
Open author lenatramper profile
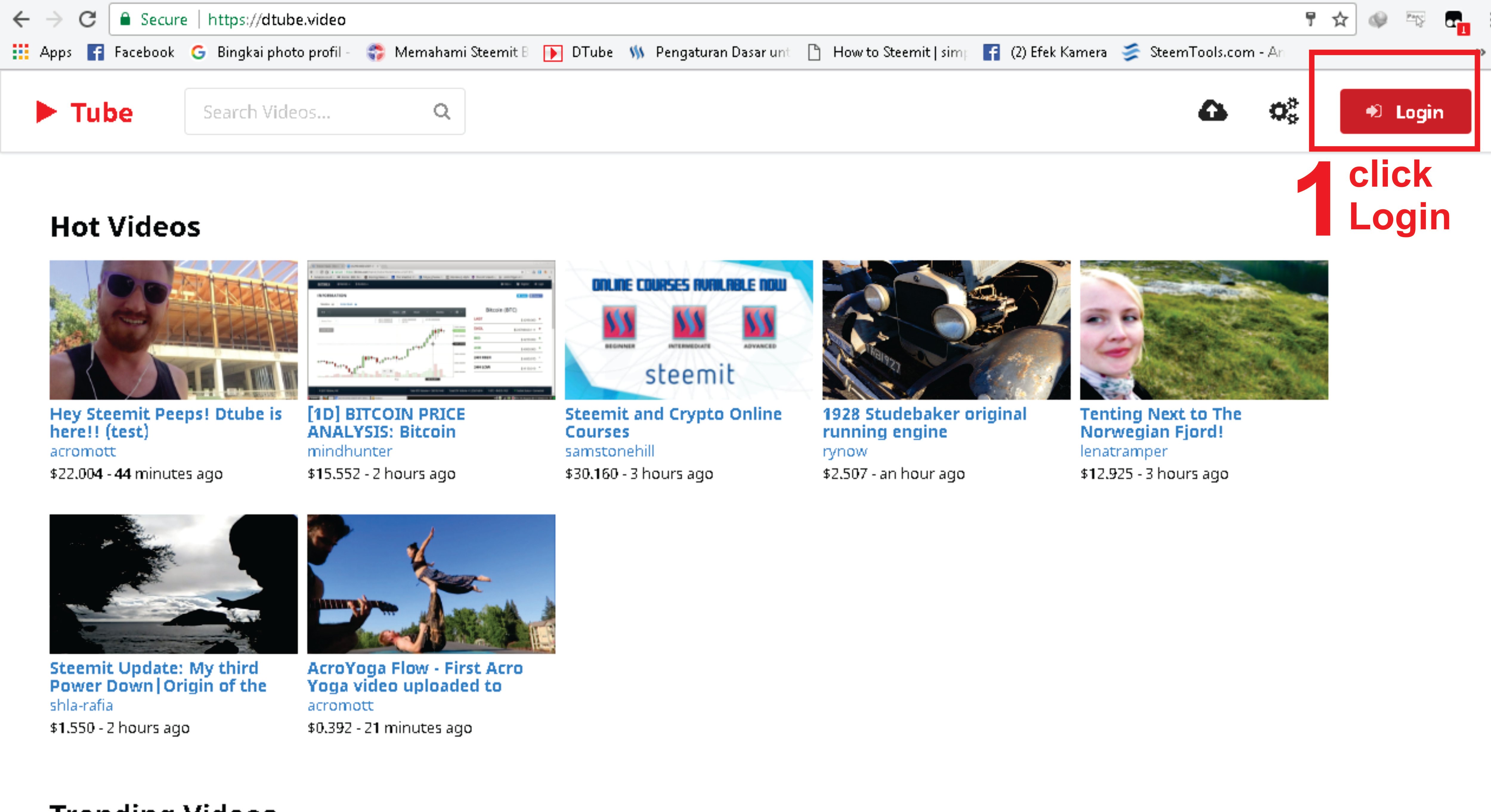(1123, 451)
